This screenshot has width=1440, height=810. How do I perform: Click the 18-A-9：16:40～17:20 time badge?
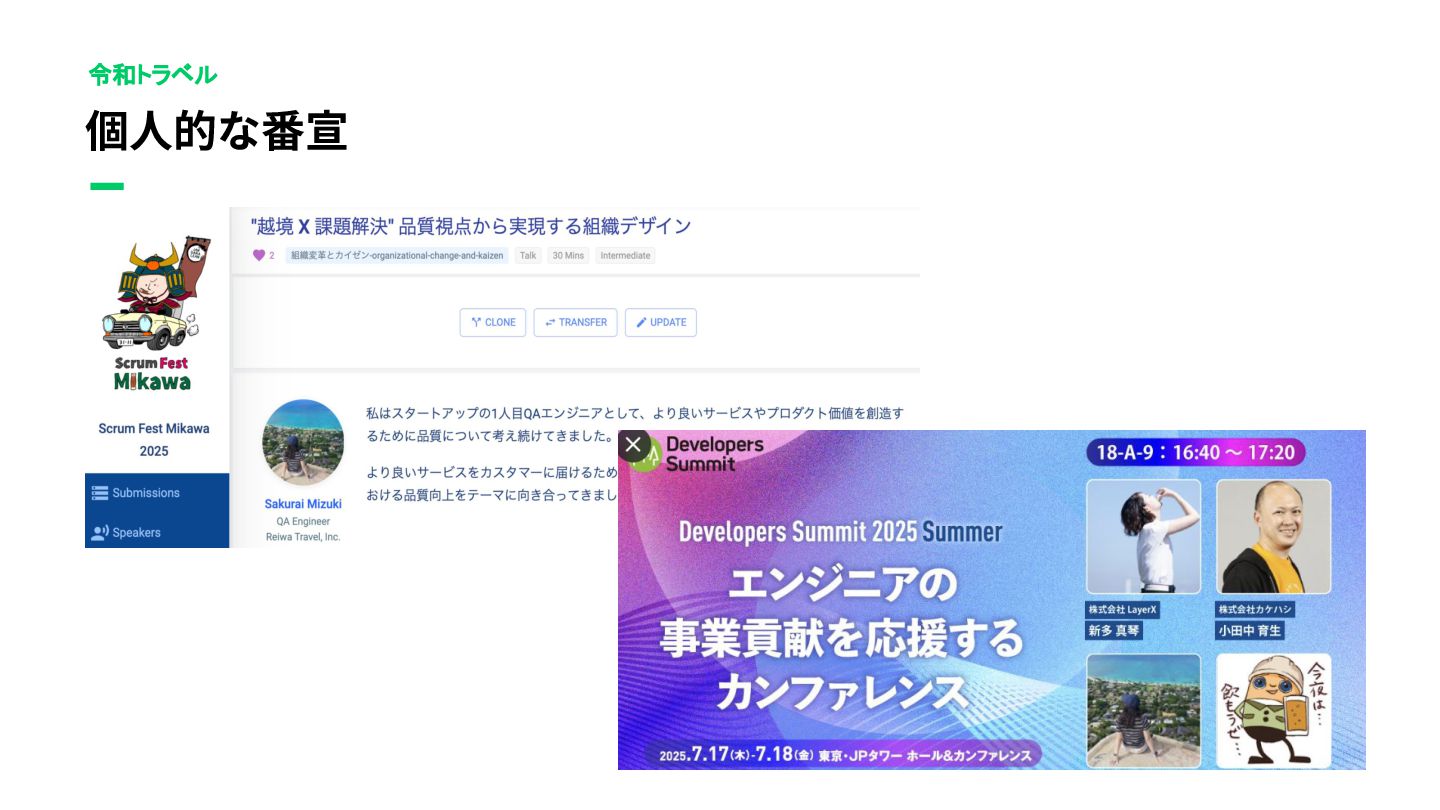tap(1196, 453)
